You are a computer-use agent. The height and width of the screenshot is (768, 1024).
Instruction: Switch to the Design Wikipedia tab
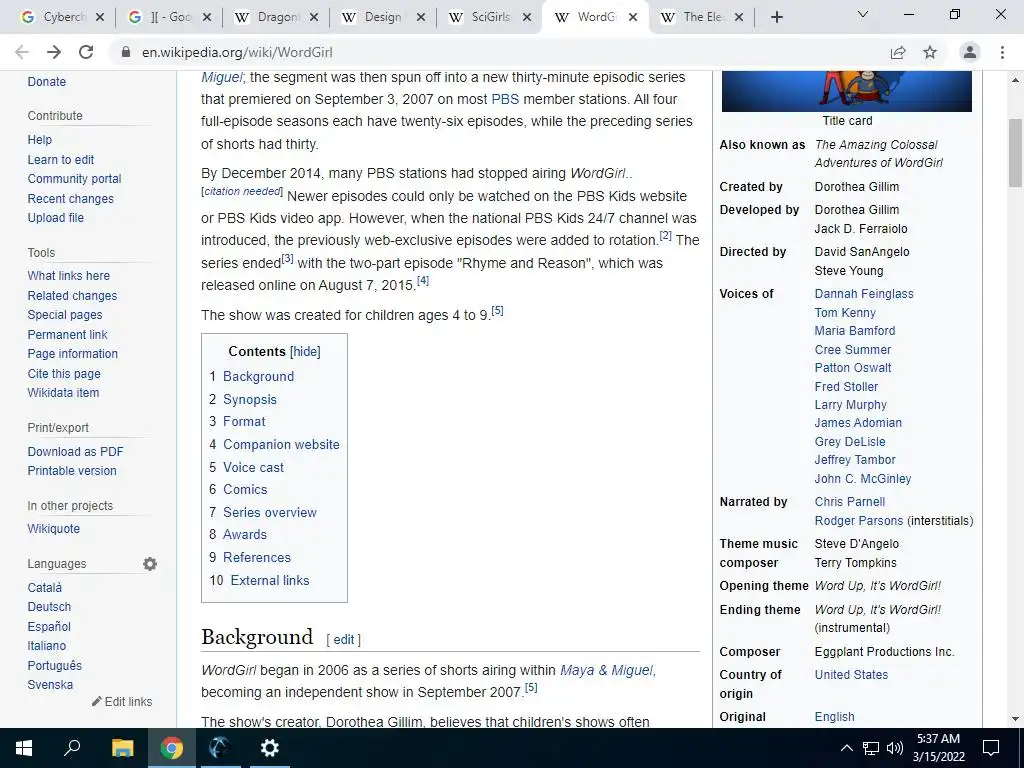coord(377,17)
